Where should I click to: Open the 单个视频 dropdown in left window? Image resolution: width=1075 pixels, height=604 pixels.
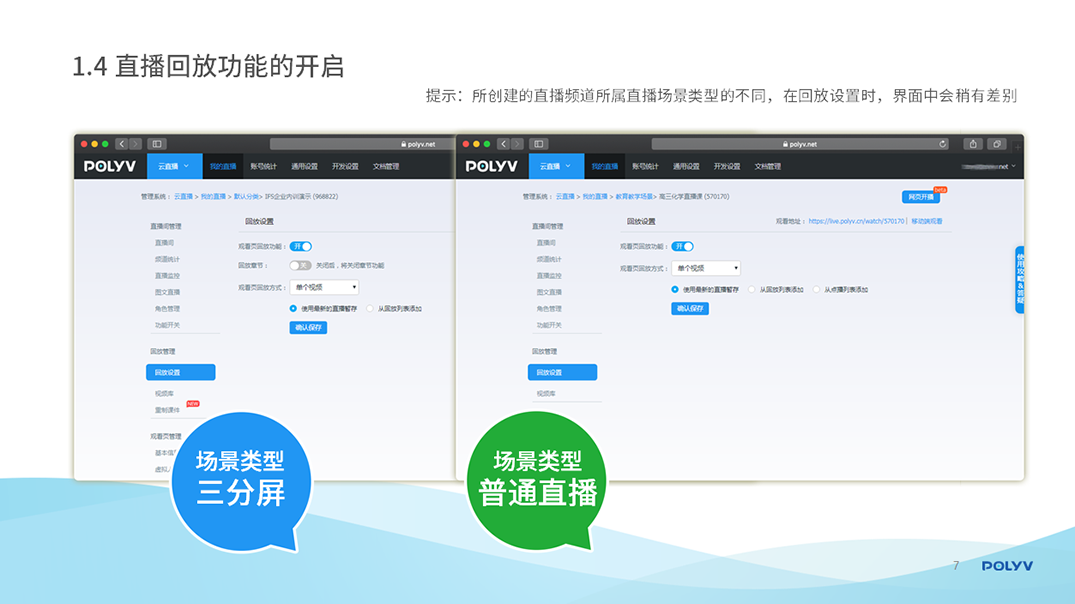pos(325,287)
